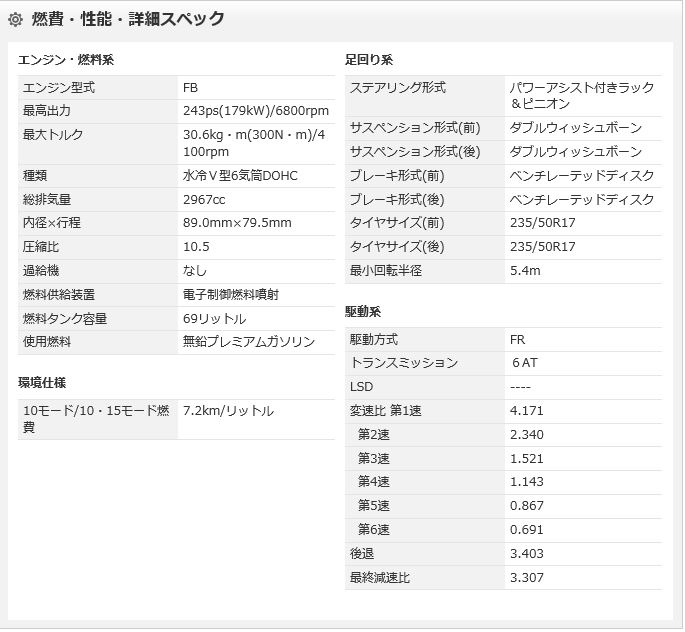Select the 水冷V型6気筒DOHC value
This screenshot has height=632, width=685.
[x=240, y=176]
